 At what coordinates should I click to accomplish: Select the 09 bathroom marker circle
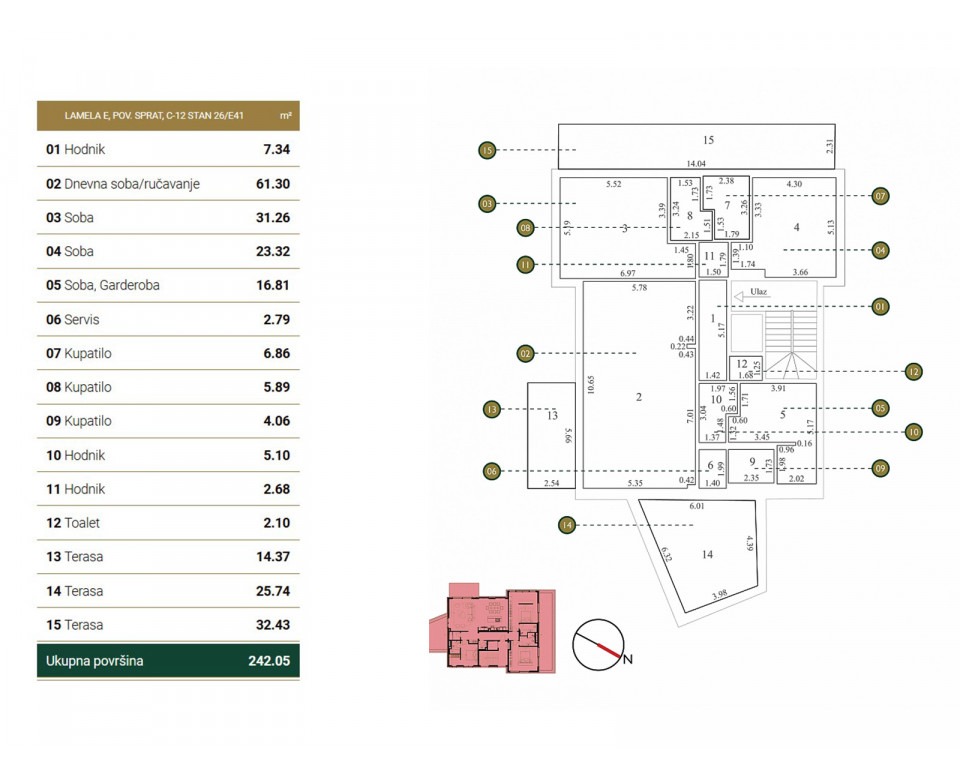[880, 467]
